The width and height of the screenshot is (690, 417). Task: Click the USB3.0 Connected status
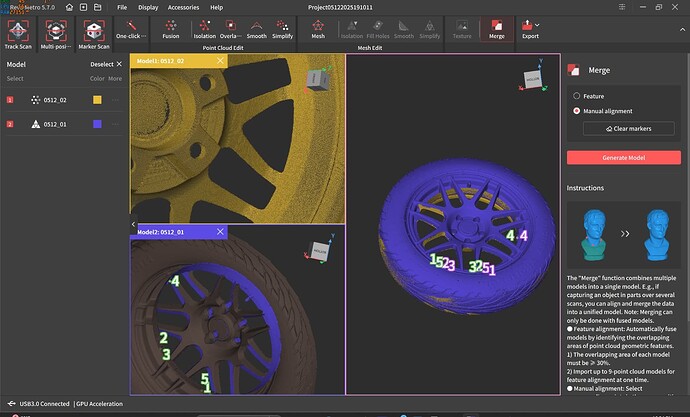pyautogui.click(x=44, y=404)
